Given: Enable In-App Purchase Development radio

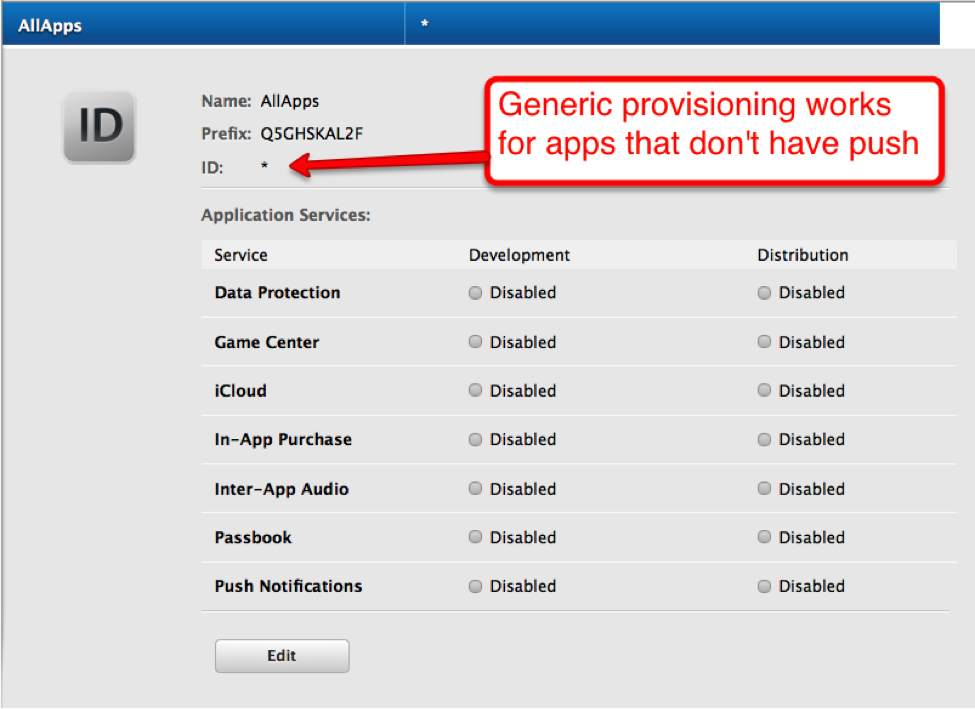Looking at the screenshot, I should pyautogui.click(x=475, y=439).
